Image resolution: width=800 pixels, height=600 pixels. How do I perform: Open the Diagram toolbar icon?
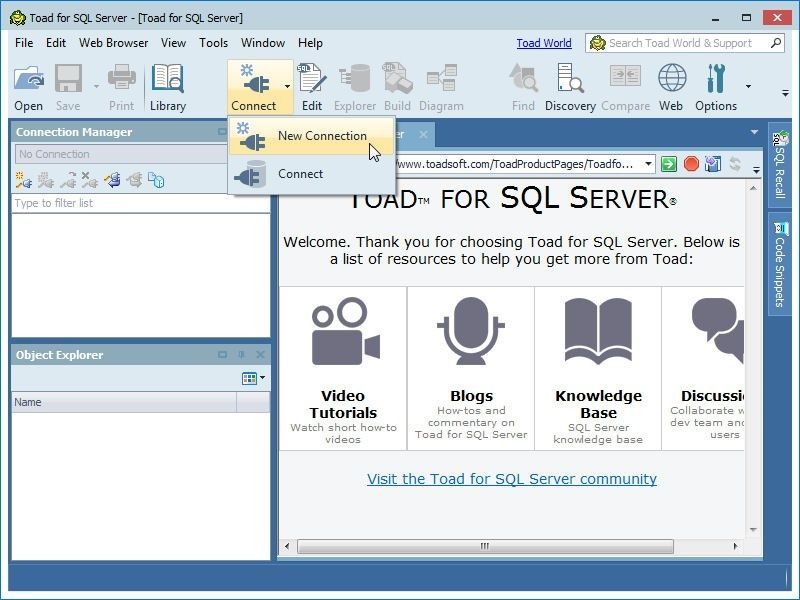click(x=441, y=79)
